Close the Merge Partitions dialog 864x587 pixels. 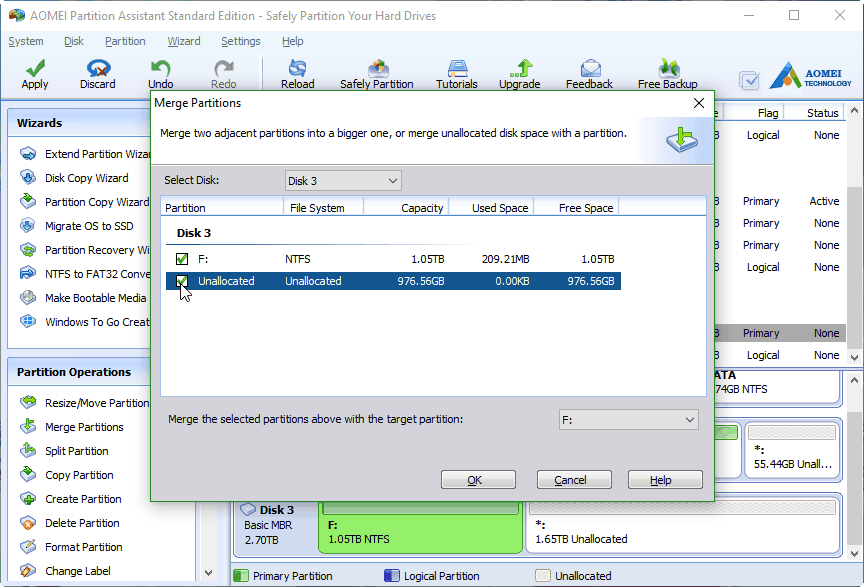click(699, 103)
